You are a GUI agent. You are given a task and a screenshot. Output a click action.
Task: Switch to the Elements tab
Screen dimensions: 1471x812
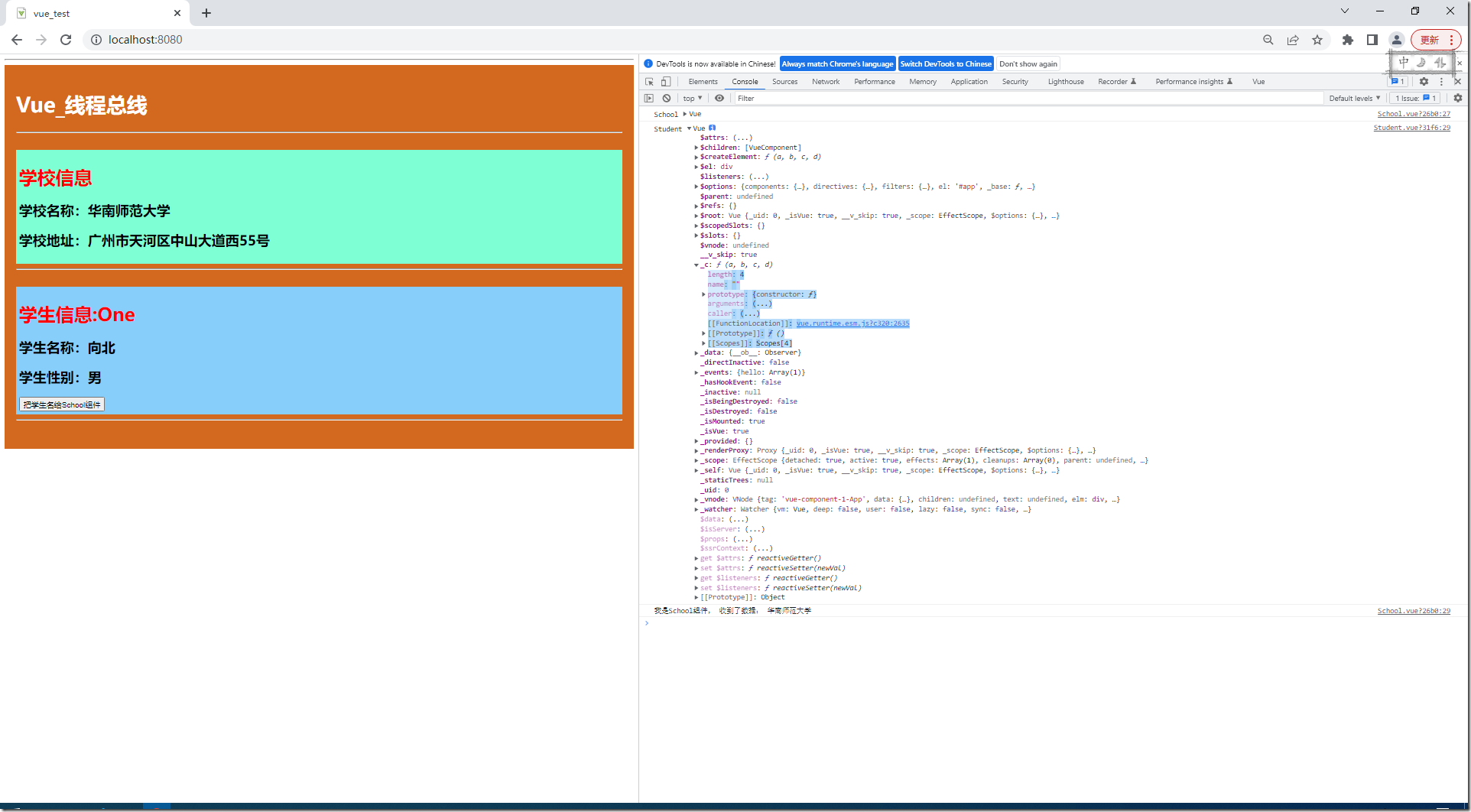(703, 82)
